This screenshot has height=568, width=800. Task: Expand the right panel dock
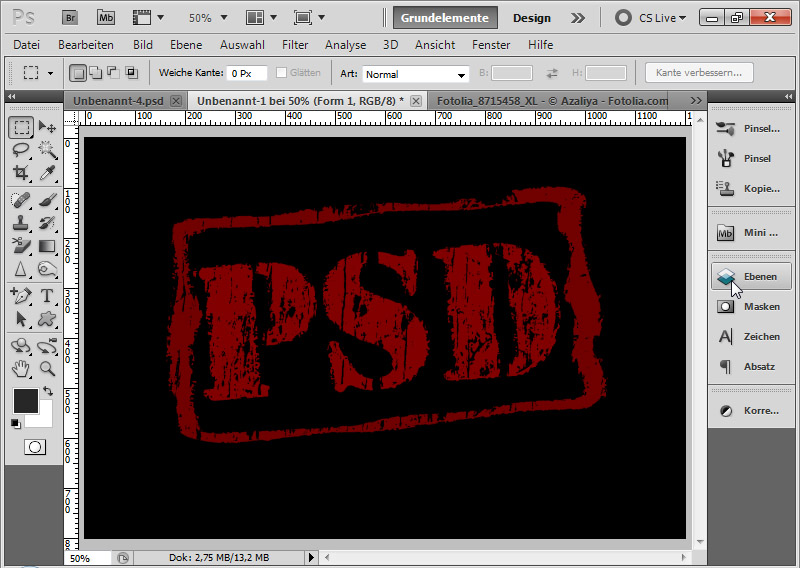(x=789, y=96)
